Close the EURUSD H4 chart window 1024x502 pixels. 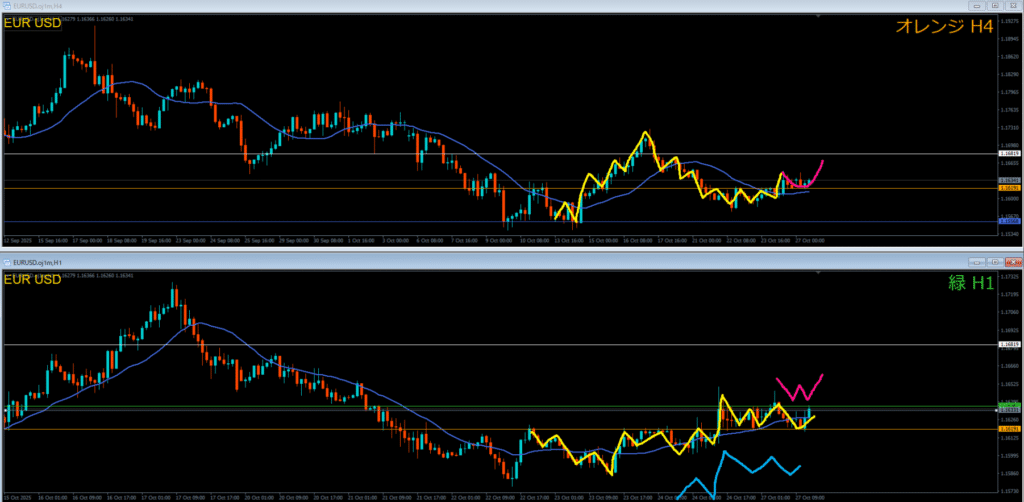[1014, 6]
